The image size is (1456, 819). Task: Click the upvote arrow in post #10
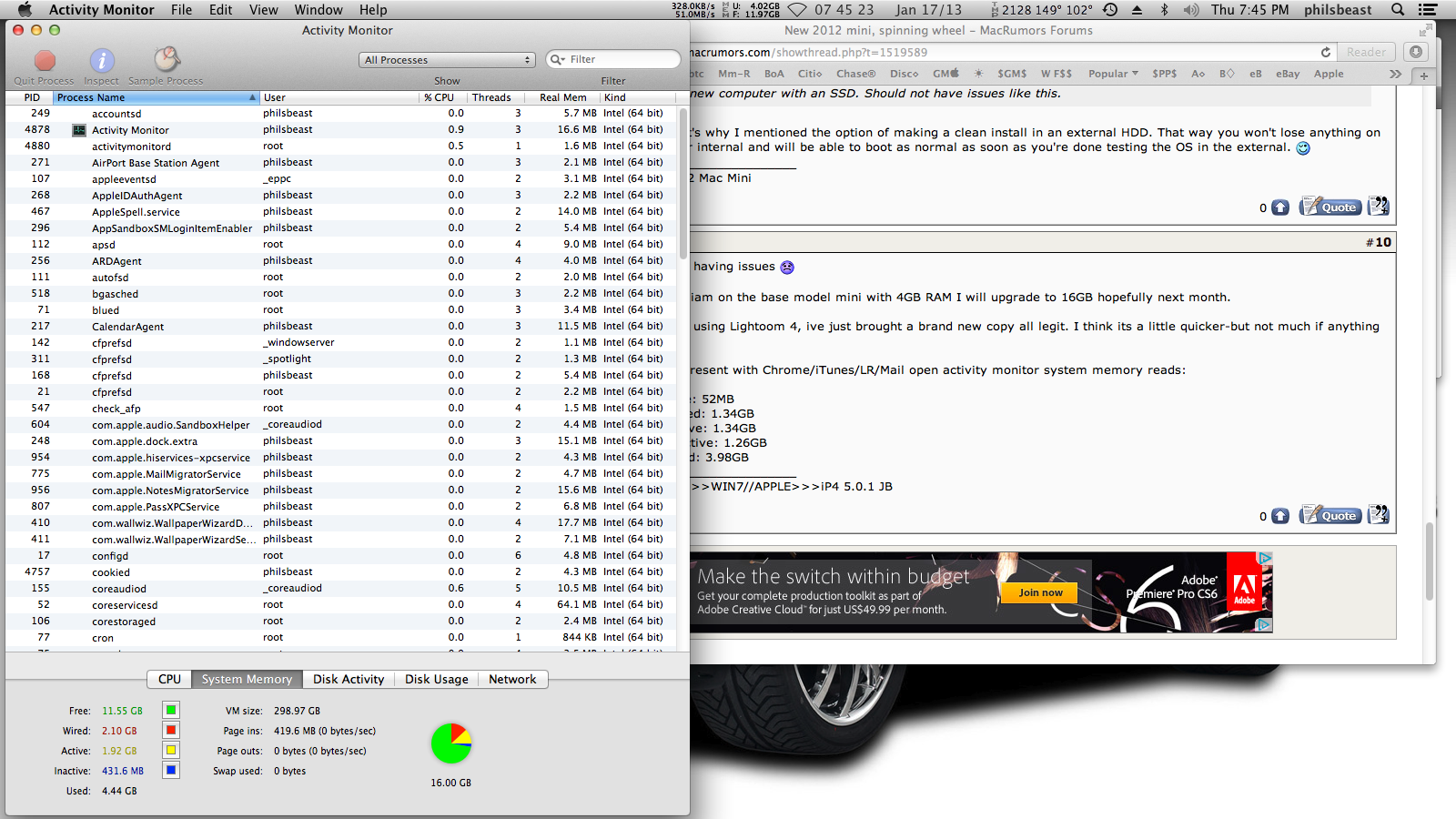click(x=1280, y=516)
